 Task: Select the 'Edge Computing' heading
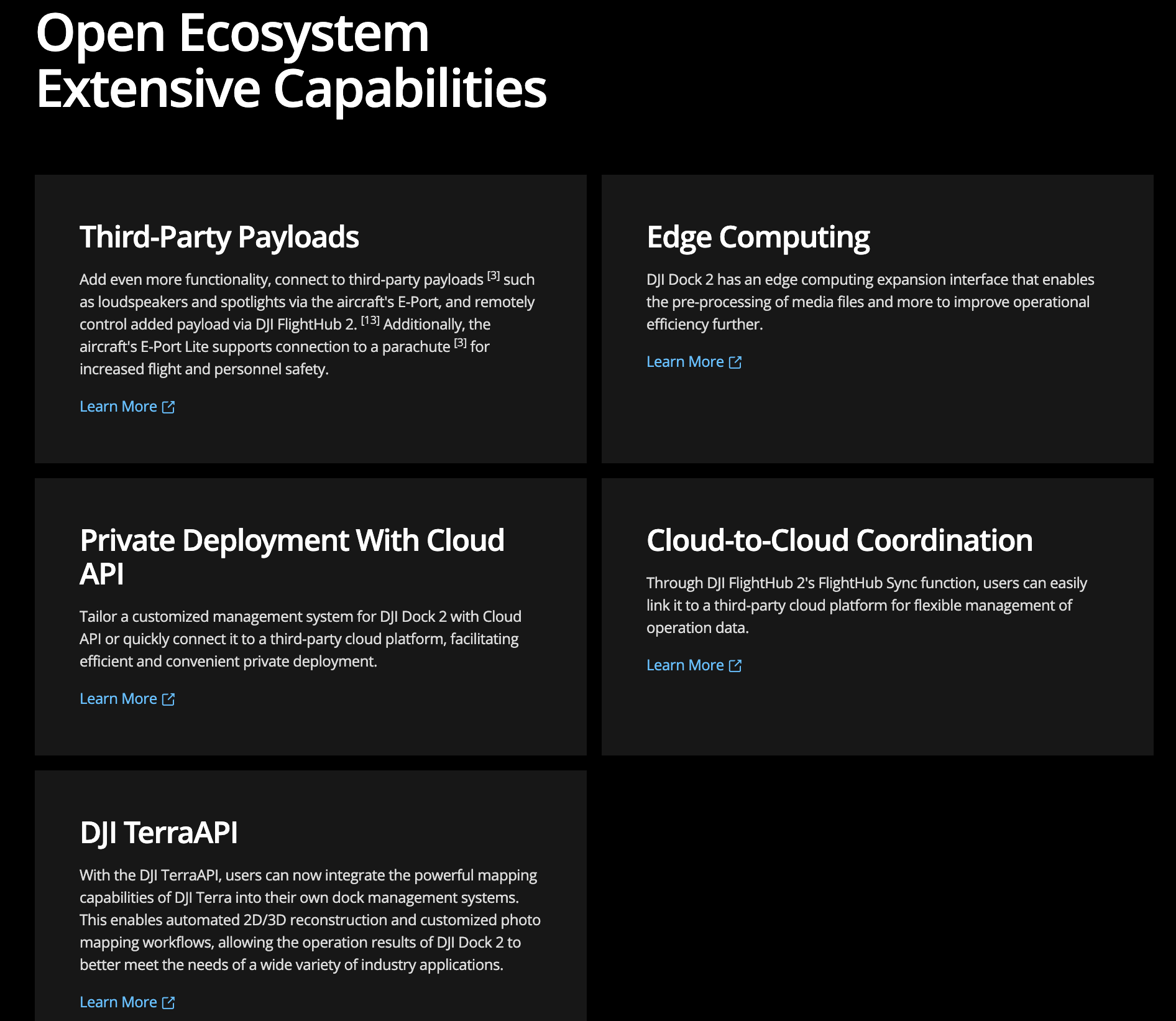pos(758,238)
